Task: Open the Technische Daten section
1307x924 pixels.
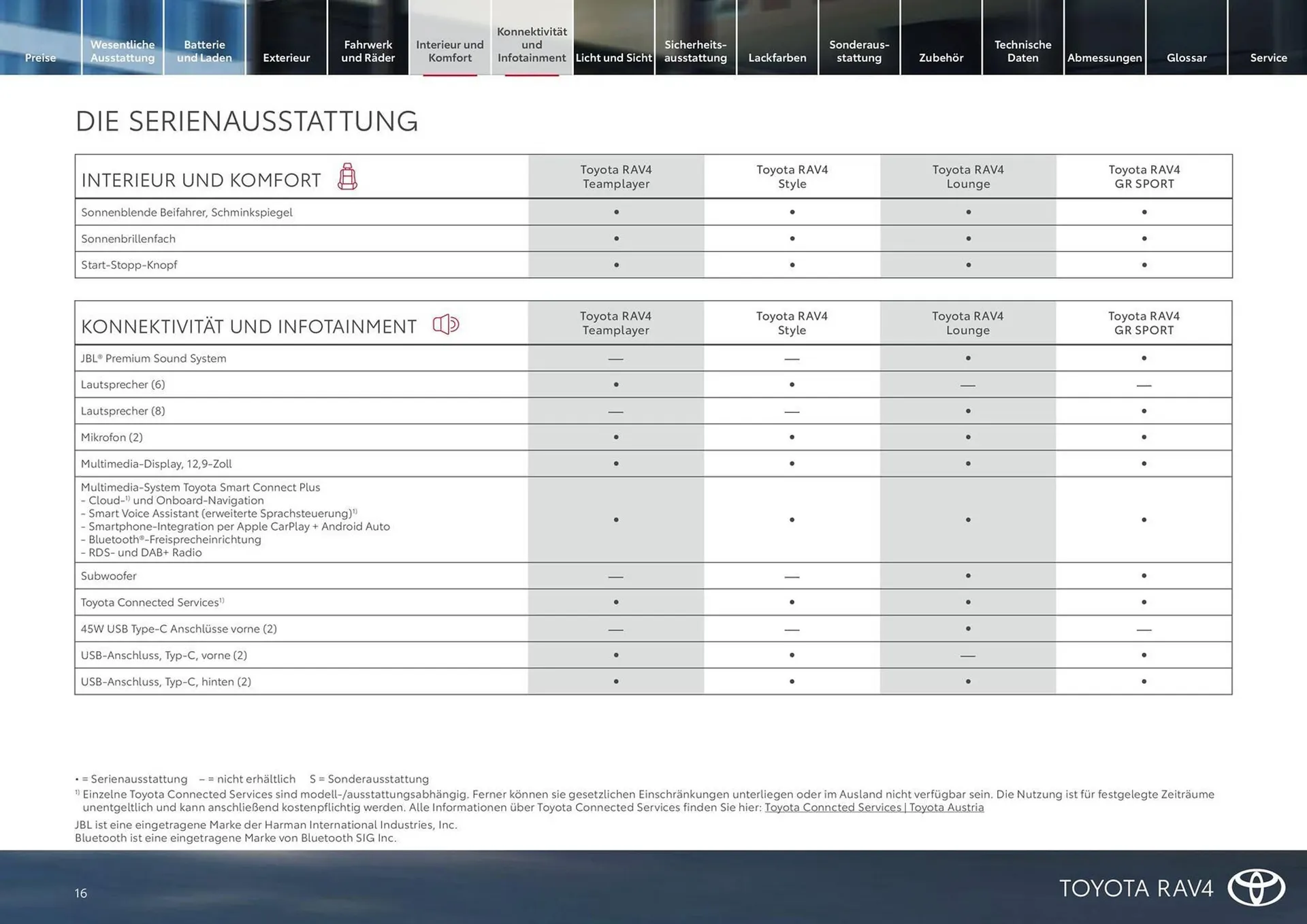Action: 1022,51
